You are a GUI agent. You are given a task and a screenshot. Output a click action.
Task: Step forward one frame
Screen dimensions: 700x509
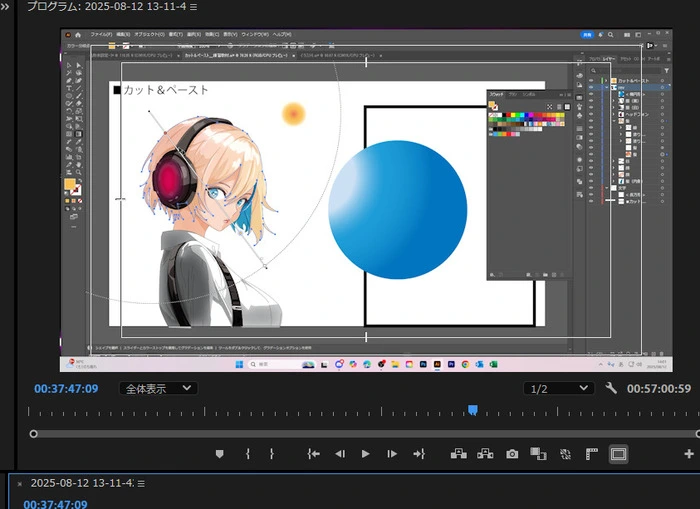point(392,454)
